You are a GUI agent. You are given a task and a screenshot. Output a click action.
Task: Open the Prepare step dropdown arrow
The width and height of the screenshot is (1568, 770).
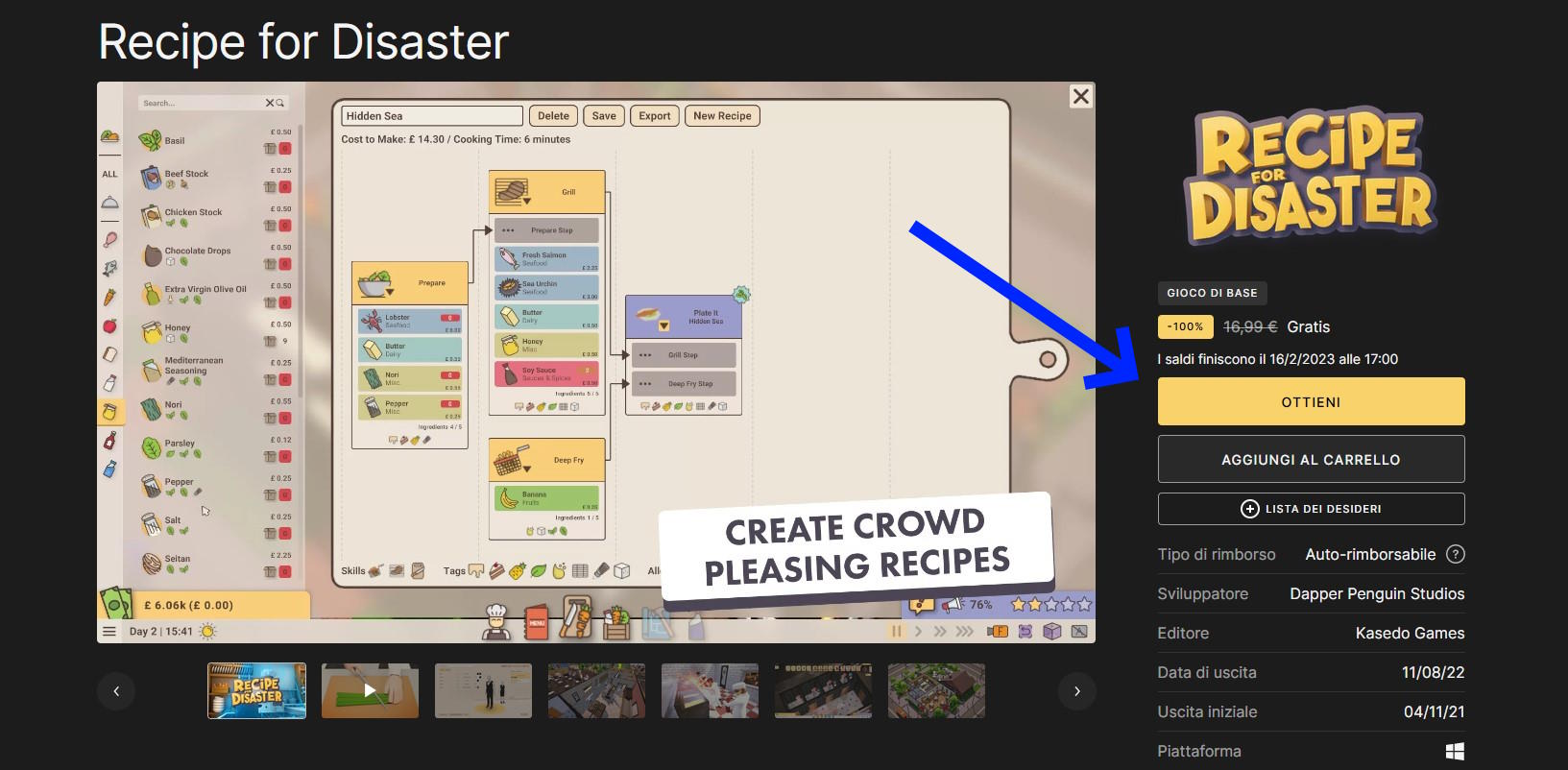click(390, 292)
